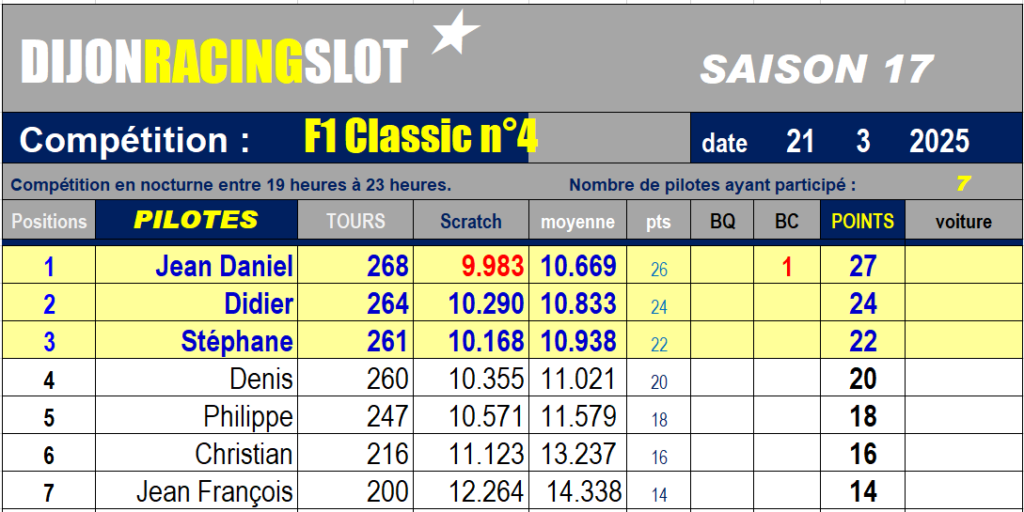Select the Jean Daniel pilot cell
1024x512 pixels.
click(197, 265)
